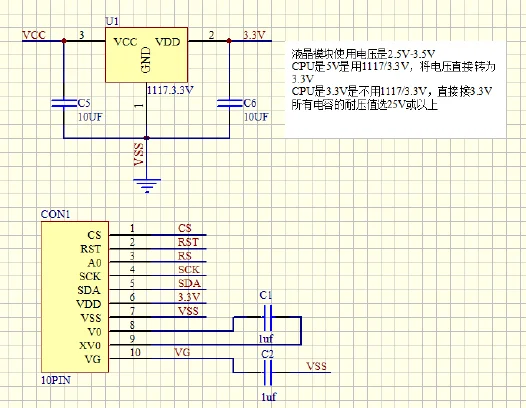Screen dimensions: 526x408
Task: Click the VSS net label on pin 7
Action: pos(188,311)
